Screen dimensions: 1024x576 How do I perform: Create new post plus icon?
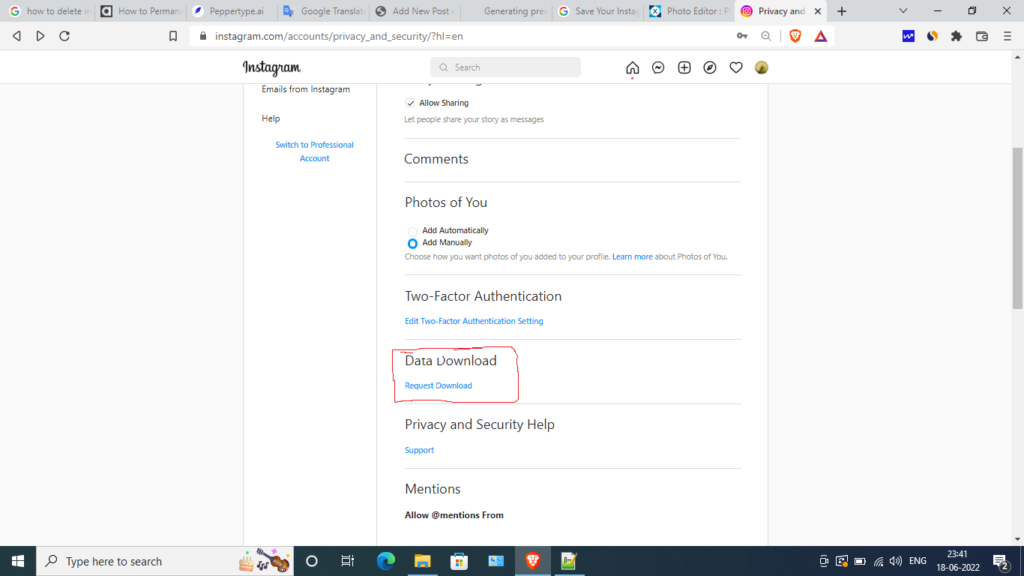[x=684, y=67]
